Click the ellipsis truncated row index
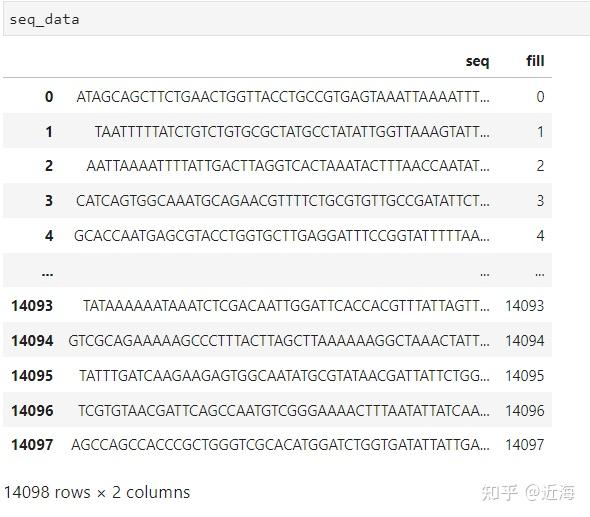Screen dimensions: 590x517 [x=47, y=274]
